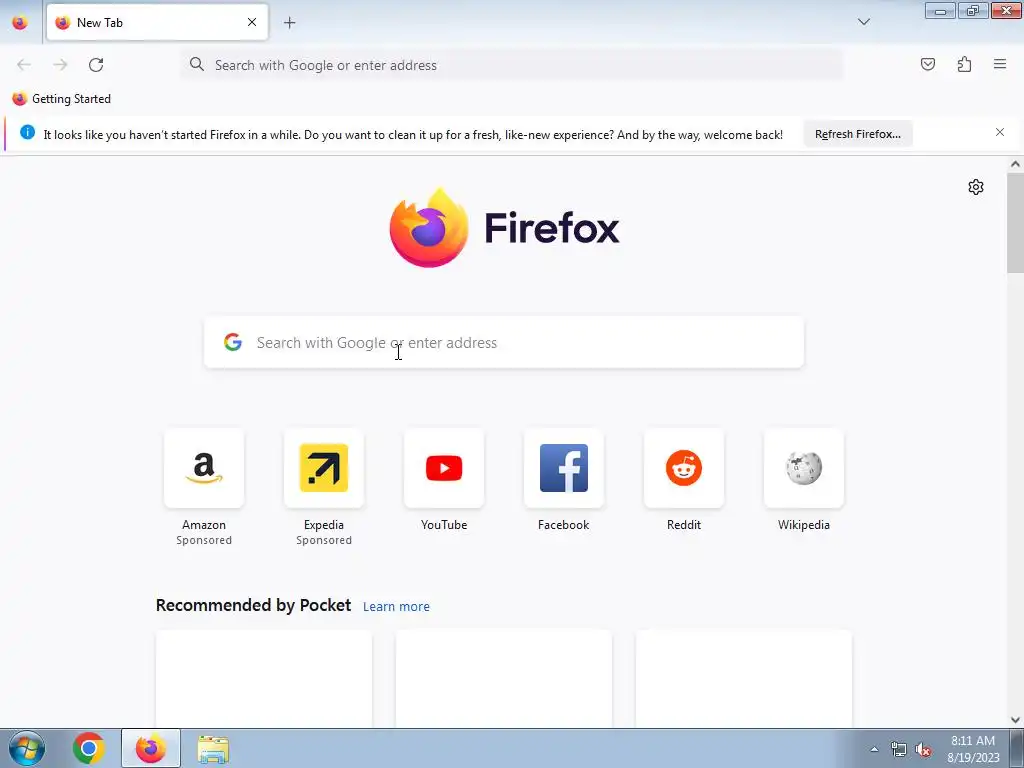Expand the list all tabs chevron

[x=863, y=22]
